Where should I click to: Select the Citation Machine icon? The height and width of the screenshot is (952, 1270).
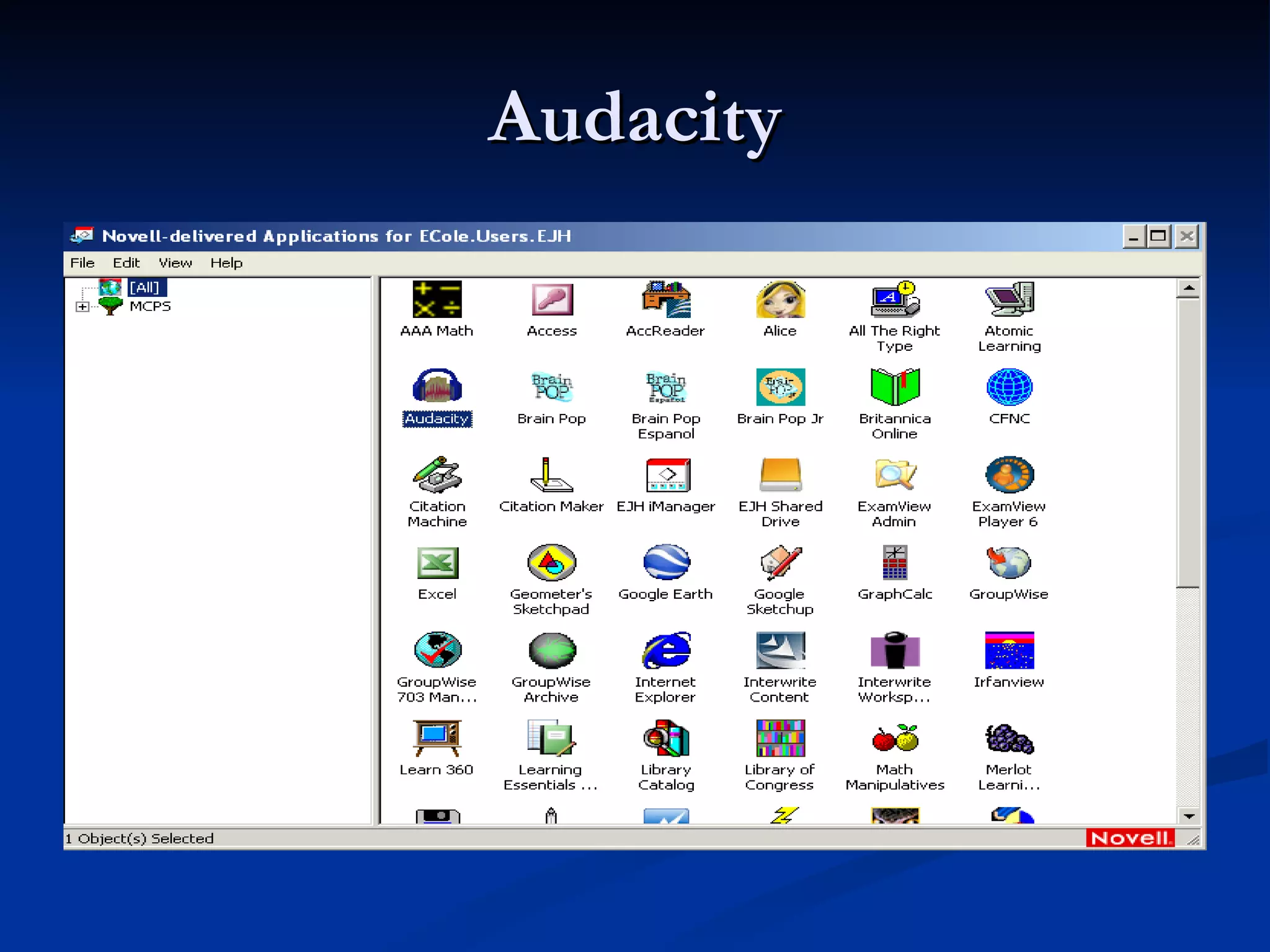coord(437,475)
